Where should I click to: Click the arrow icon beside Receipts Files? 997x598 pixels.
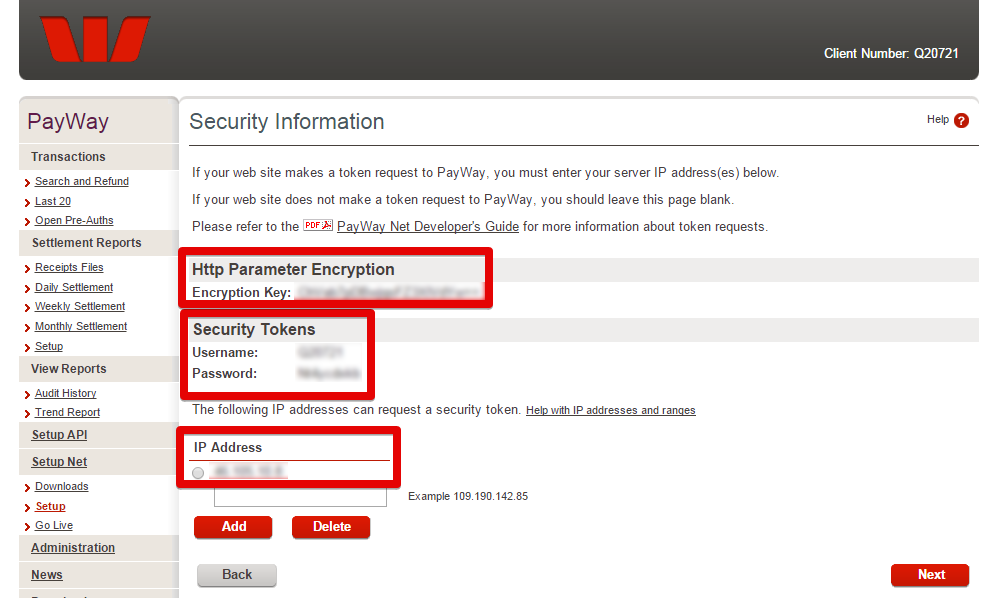27,269
